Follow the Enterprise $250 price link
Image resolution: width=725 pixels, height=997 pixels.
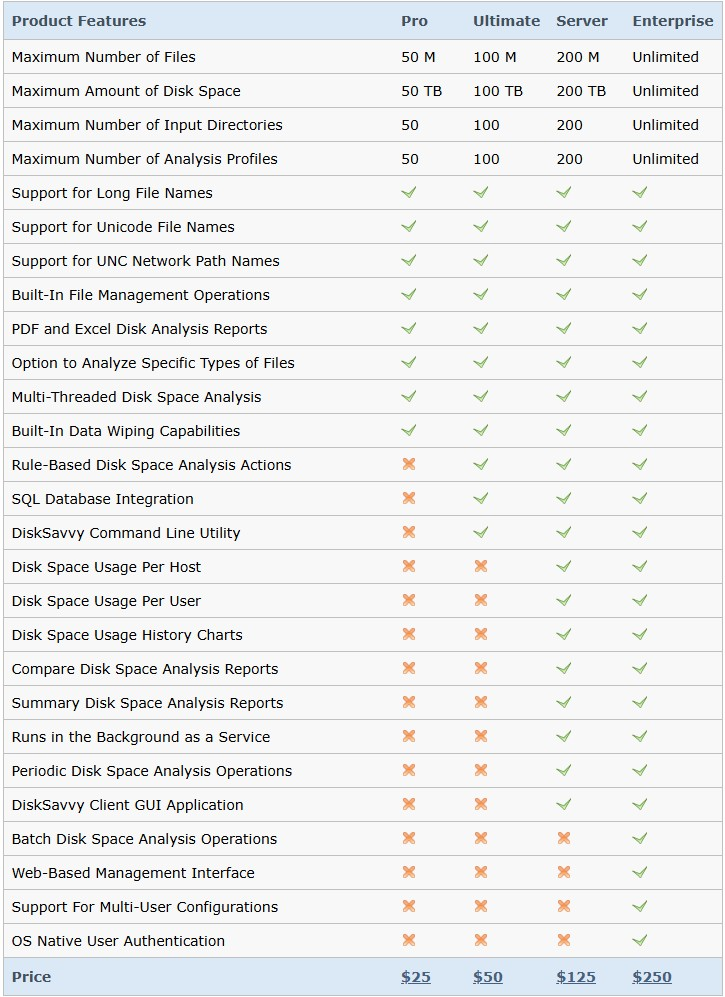652,977
